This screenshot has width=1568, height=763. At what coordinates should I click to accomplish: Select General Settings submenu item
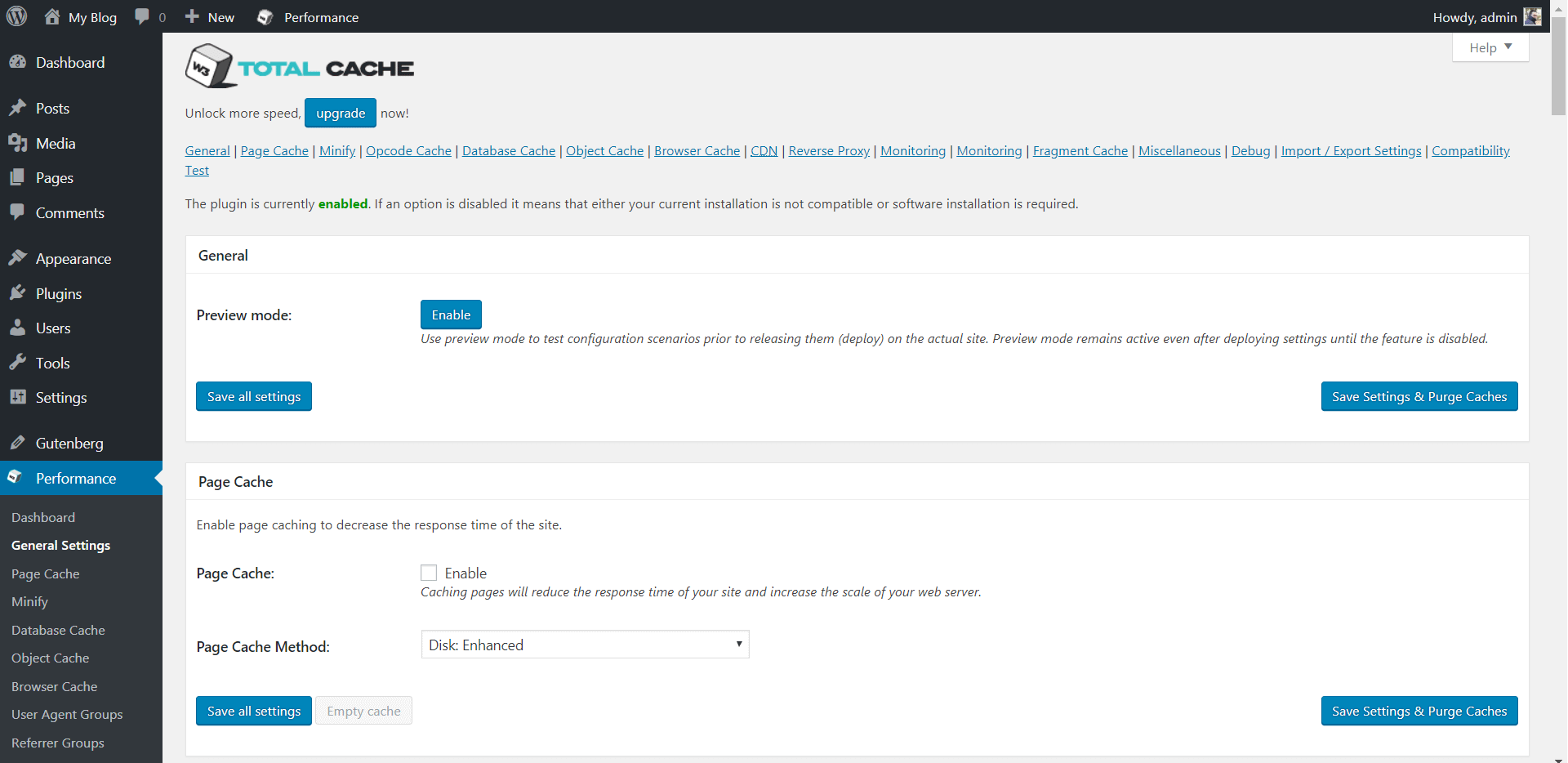point(60,545)
